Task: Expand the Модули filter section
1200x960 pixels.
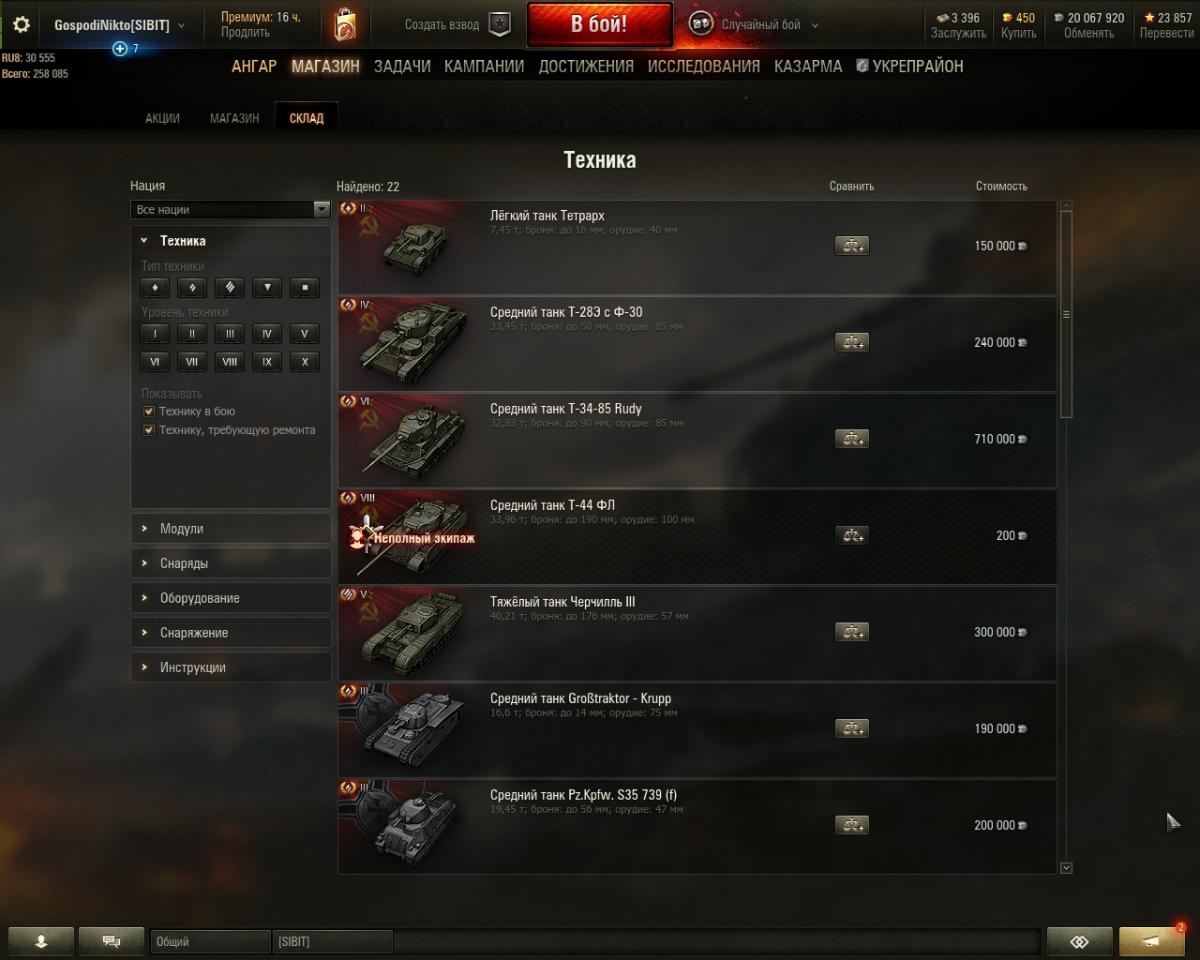Action: [x=230, y=529]
